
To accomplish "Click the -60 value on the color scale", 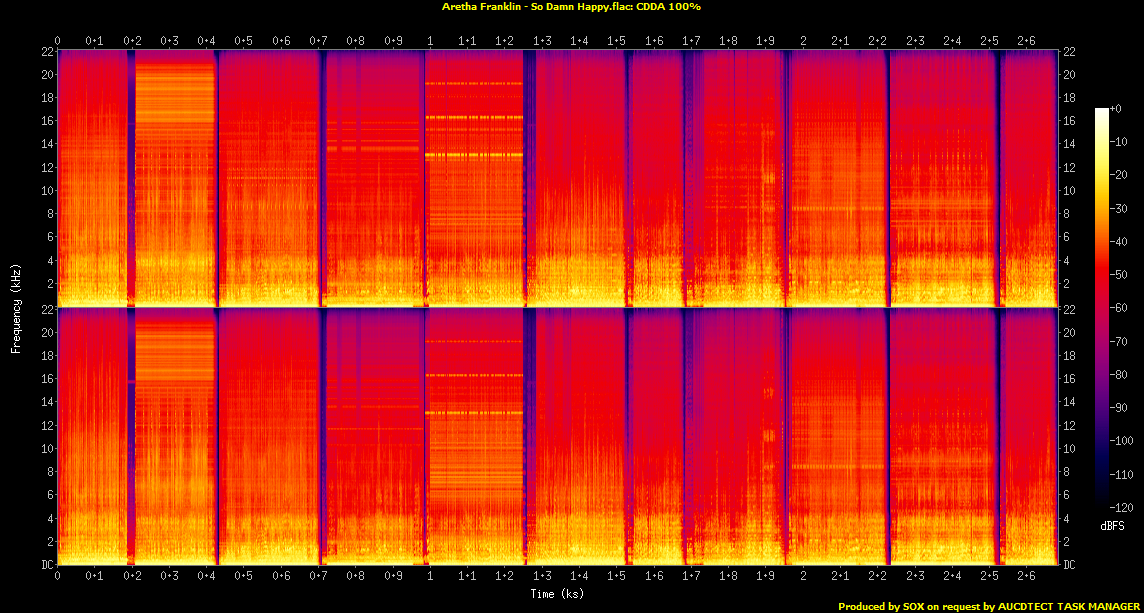I will 1121,308.
